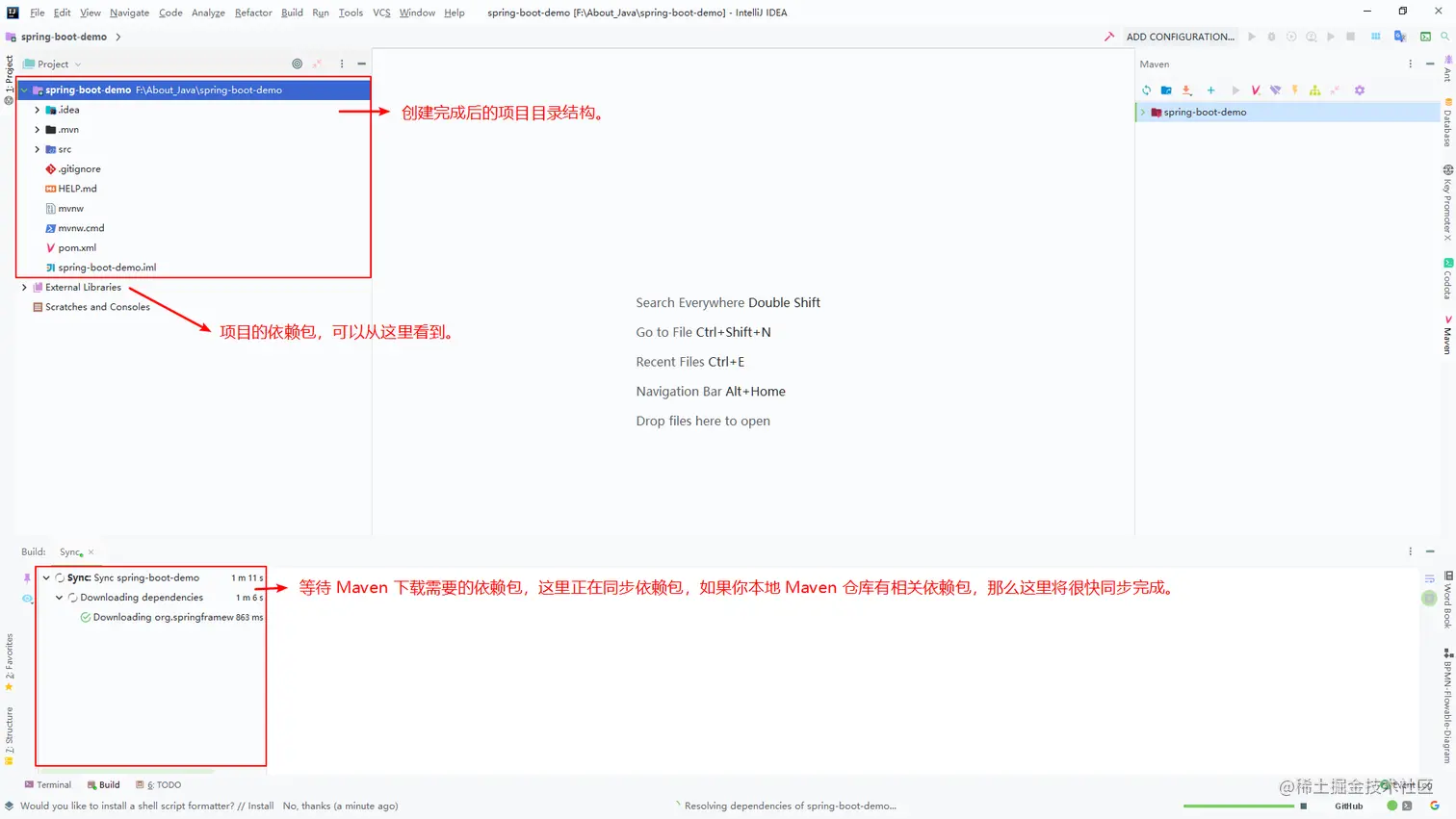This screenshot has width=1456, height=819.
Task: Open Maven panel options three-dot menu
Action: [1411, 64]
